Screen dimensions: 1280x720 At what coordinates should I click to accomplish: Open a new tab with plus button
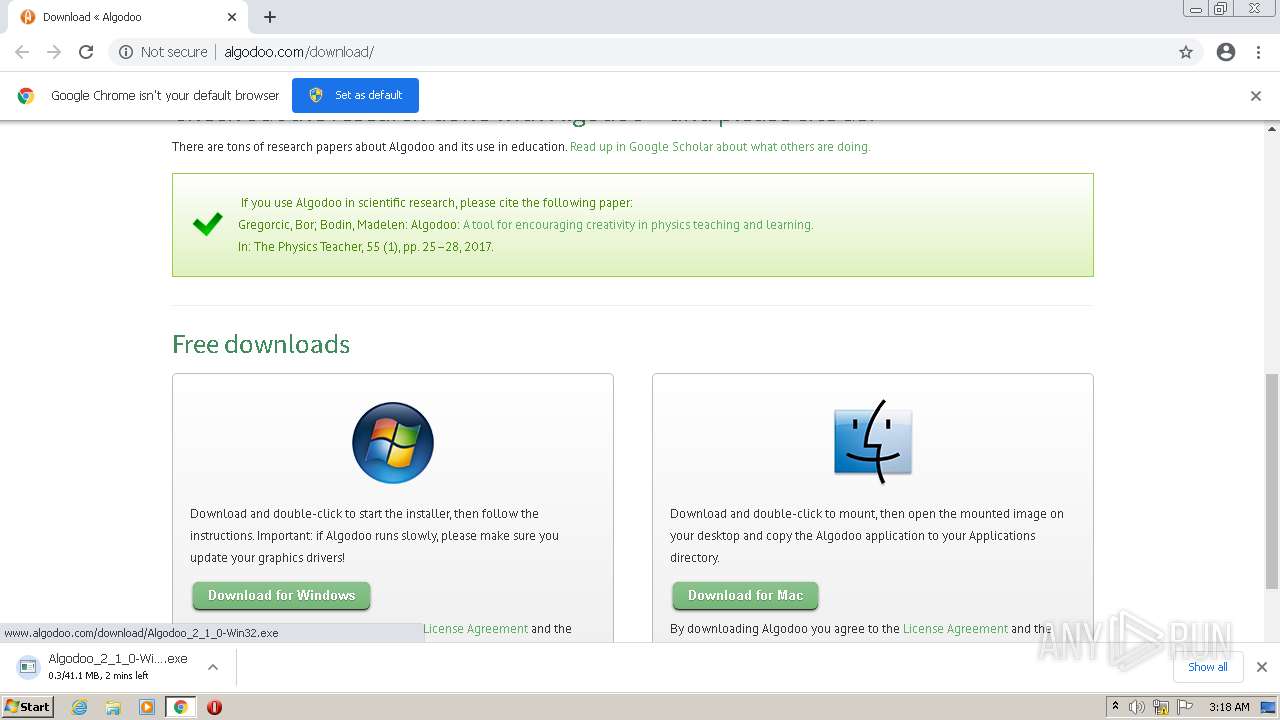click(270, 17)
